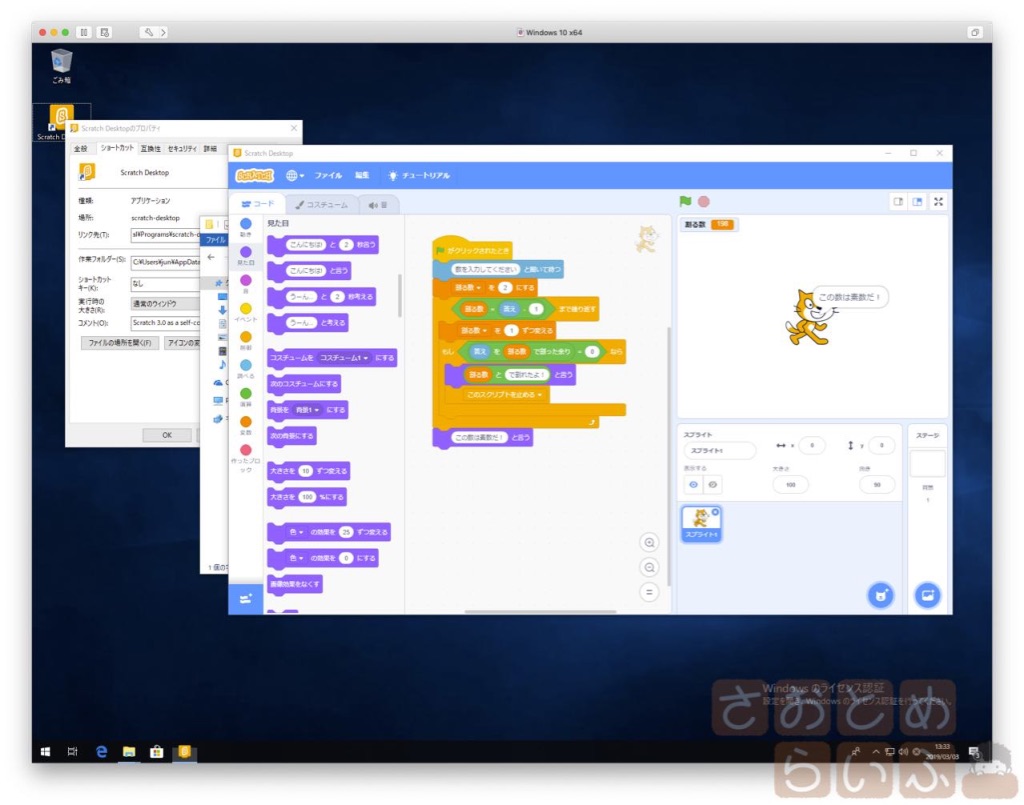Click the sprite name field スプライト1

720,450
